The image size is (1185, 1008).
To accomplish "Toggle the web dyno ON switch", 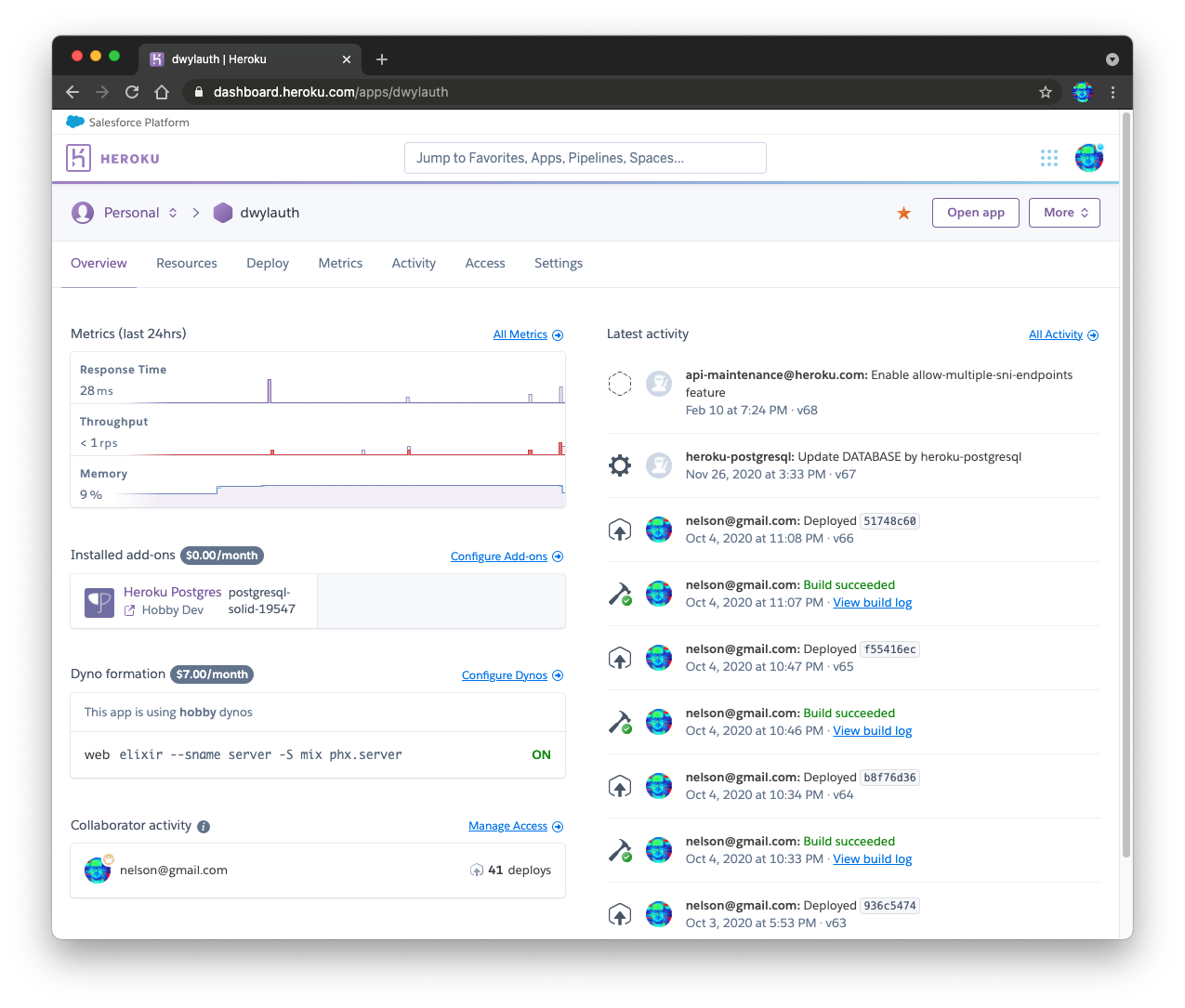I will coord(541,754).
